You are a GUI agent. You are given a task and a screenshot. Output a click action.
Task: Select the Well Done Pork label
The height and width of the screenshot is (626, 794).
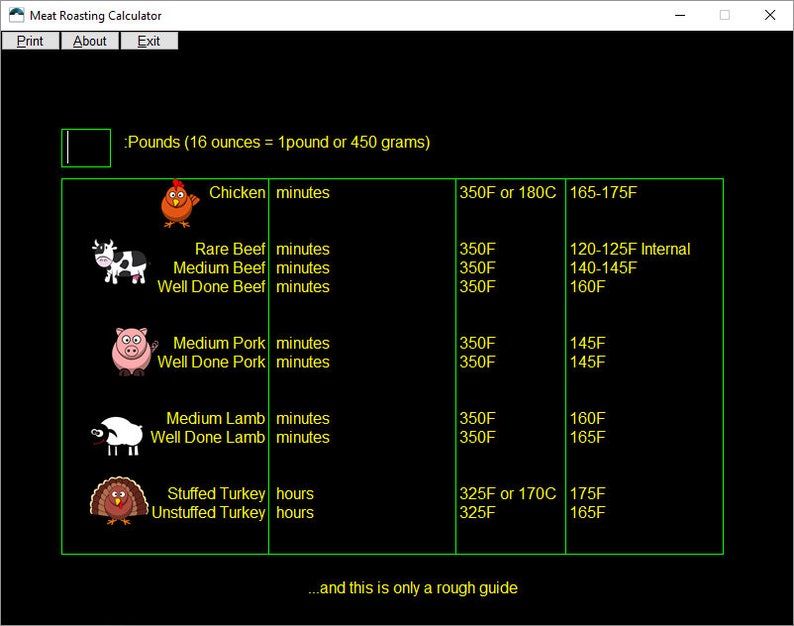pyautogui.click(x=211, y=362)
